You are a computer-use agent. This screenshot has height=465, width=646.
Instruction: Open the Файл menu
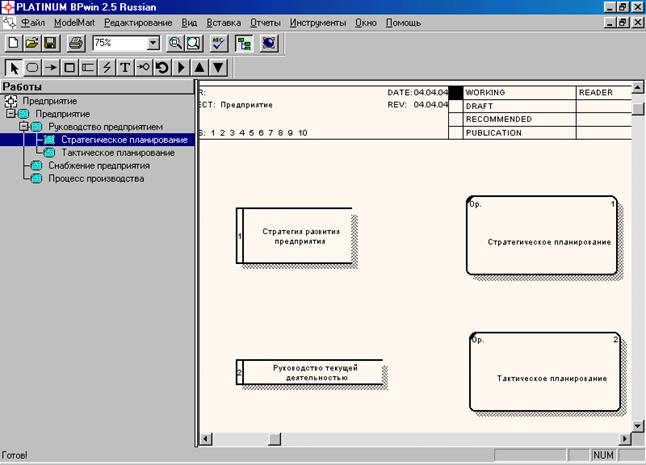[x=35, y=22]
